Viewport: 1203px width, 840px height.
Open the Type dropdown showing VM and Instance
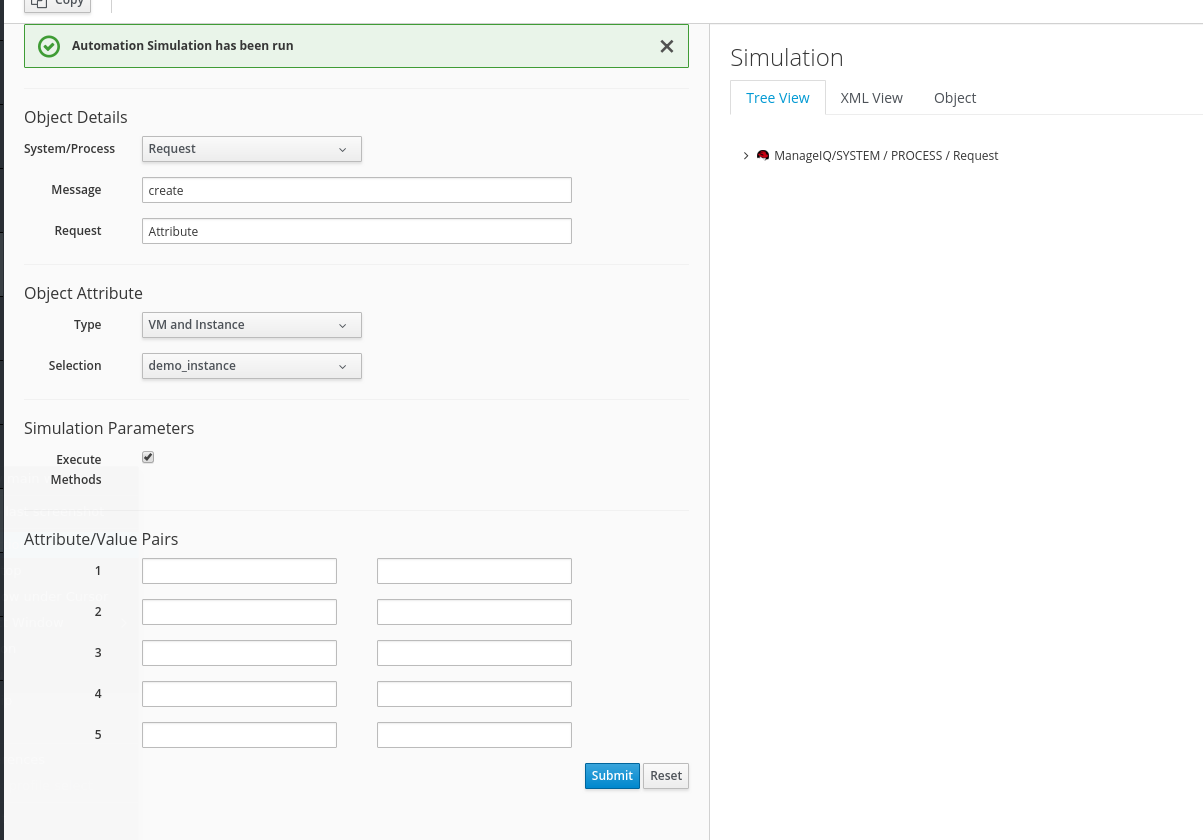(251, 325)
